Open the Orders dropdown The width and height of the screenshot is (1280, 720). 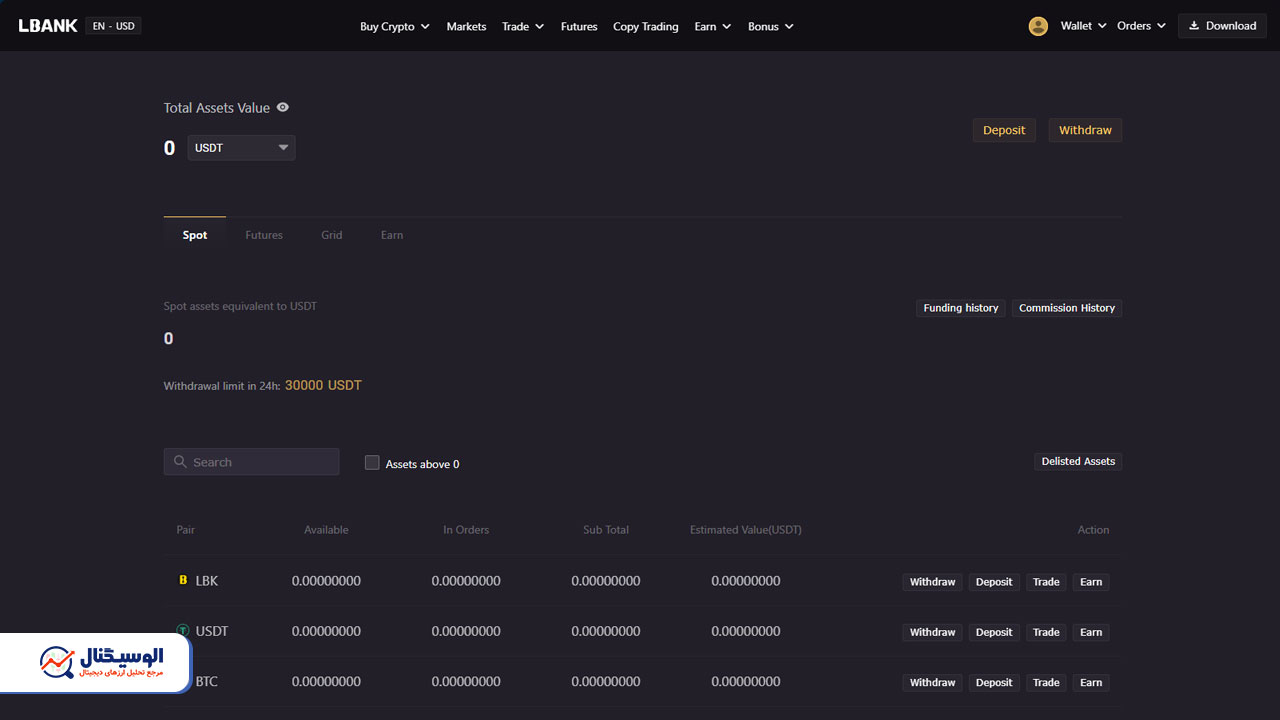1142,26
